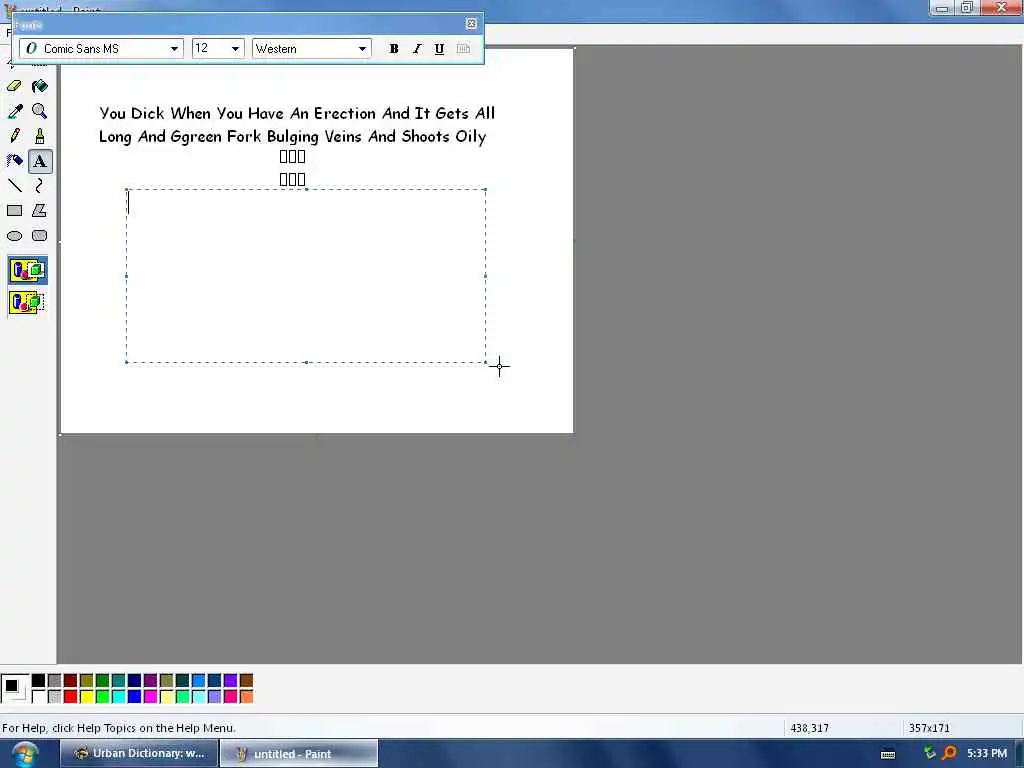The image size is (1024, 768).
Task: Click the 357x171 selection size readout
Action: point(929,728)
